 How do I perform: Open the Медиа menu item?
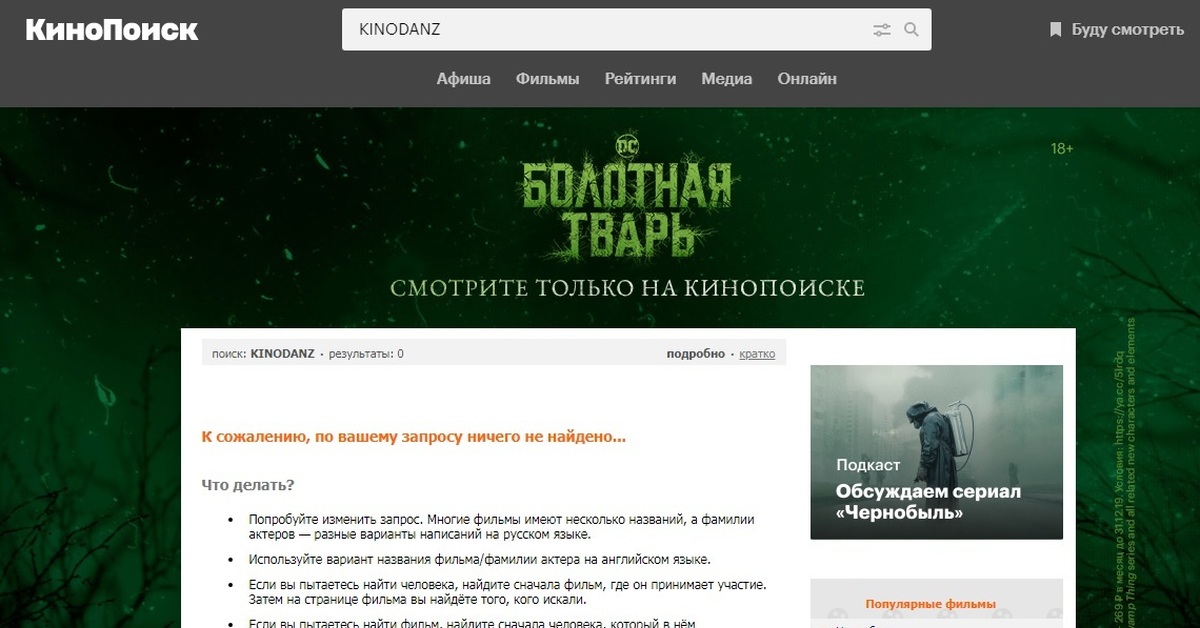[x=727, y=79]
